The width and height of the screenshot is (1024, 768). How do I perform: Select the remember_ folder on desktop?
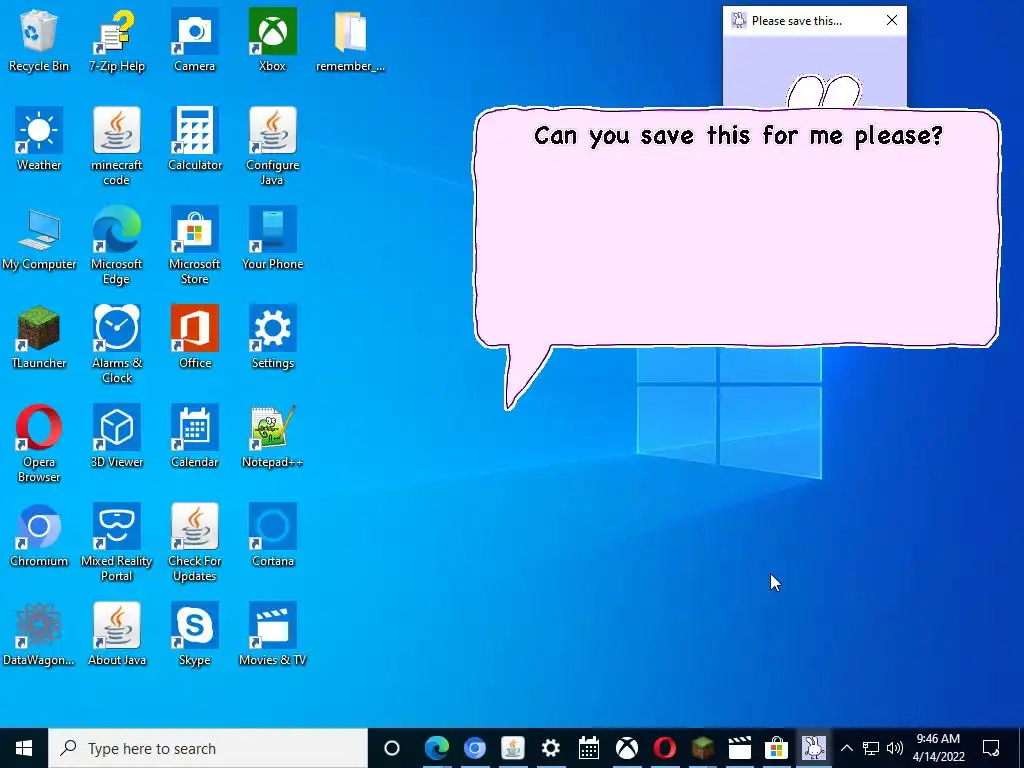coord(350,40)
